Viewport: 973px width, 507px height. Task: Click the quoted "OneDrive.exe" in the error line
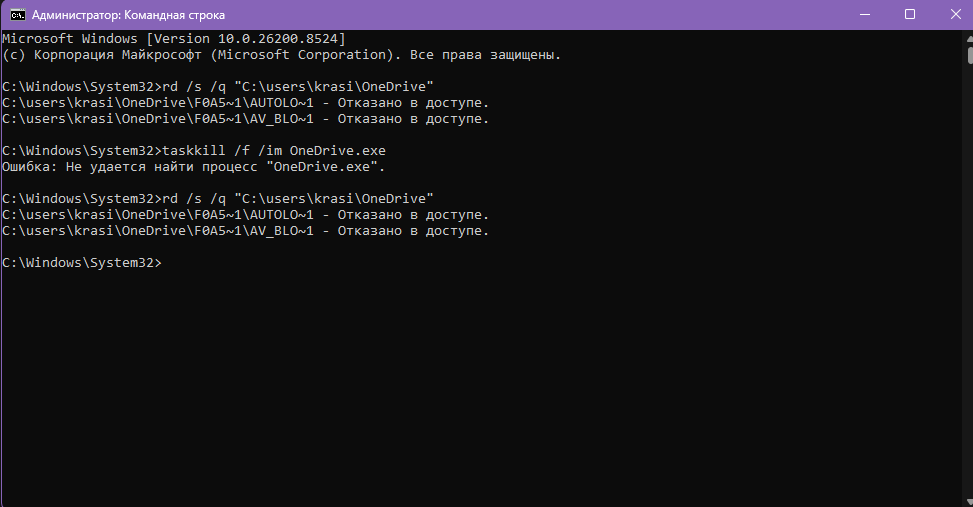[321, 167]
